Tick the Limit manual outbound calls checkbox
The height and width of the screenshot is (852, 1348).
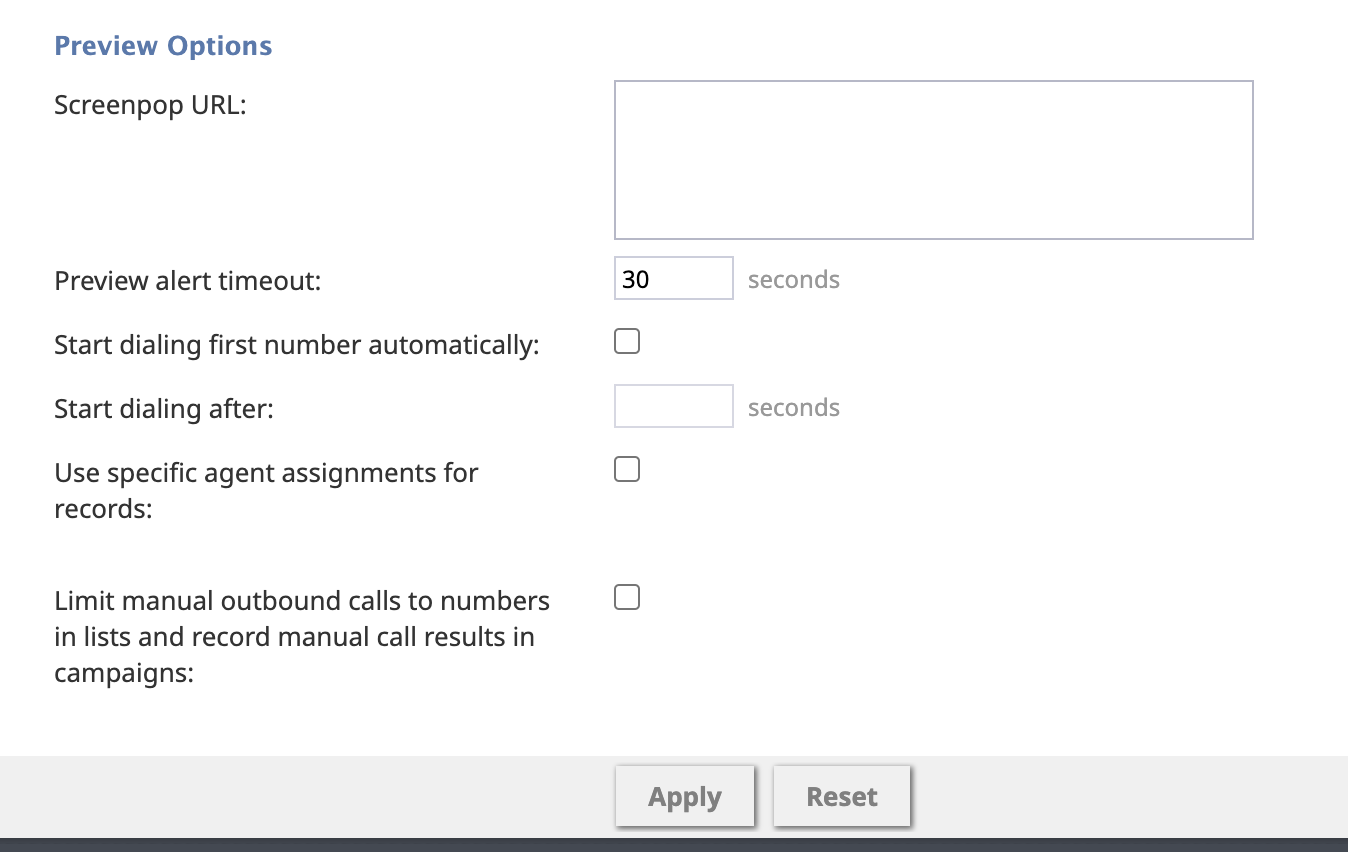(627, 598)
